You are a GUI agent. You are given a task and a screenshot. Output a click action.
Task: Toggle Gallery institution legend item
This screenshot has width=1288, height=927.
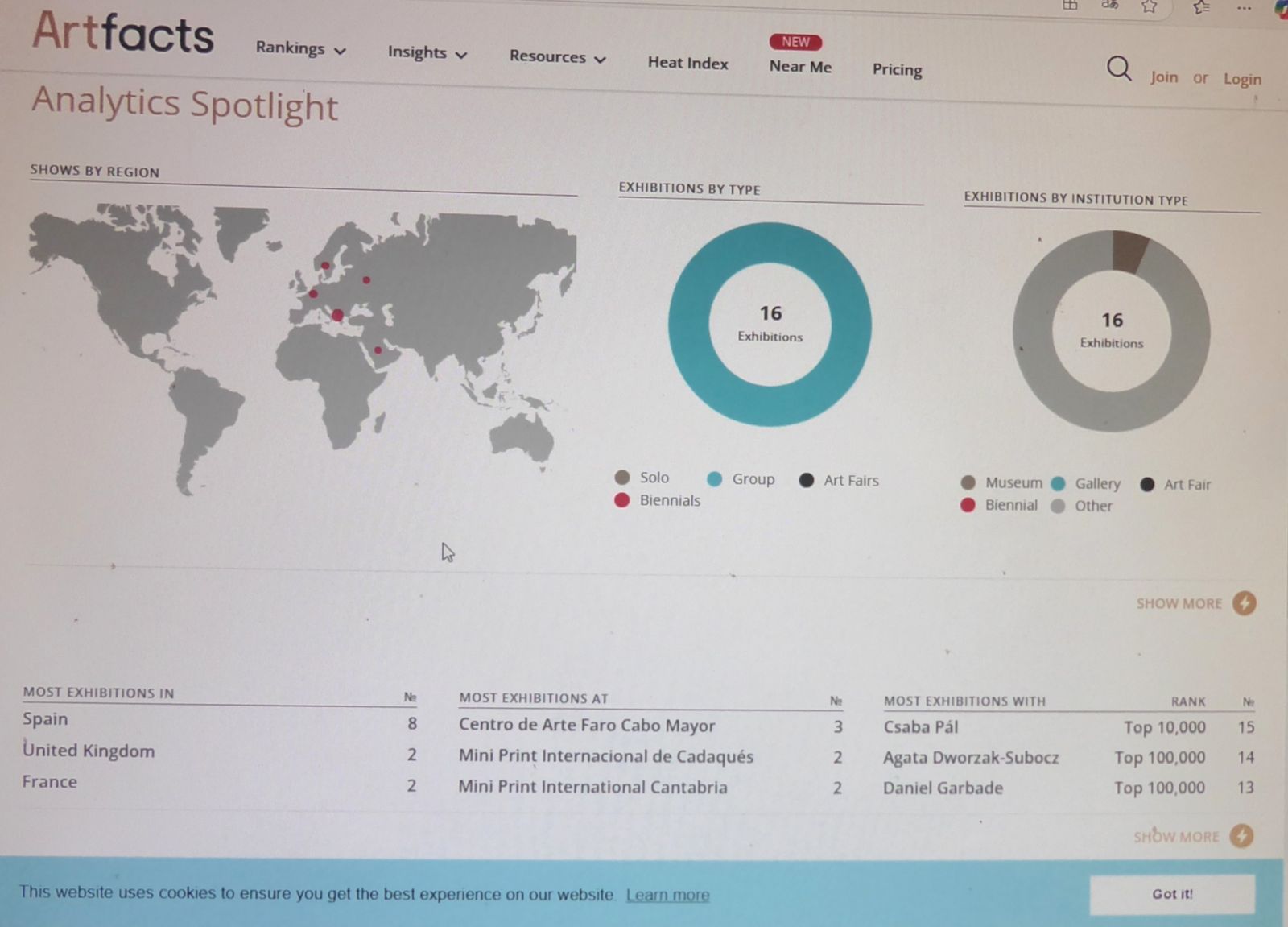(x=1086, y=483)
